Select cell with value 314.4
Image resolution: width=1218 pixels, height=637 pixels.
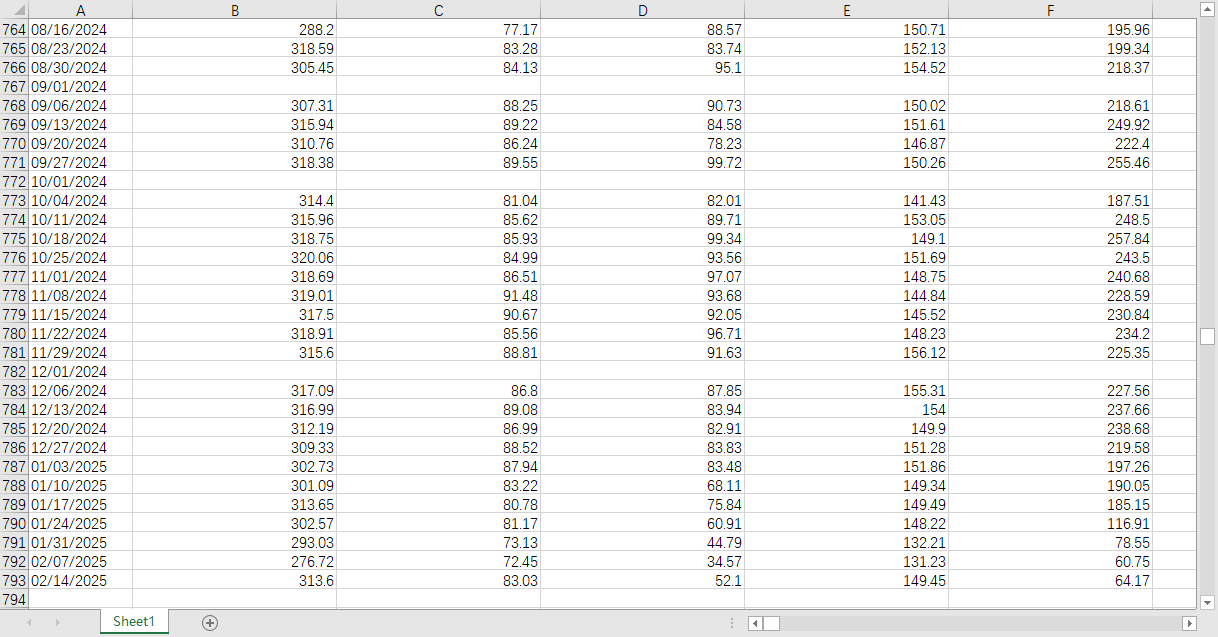pyautogui.click(x=234, y=201)
